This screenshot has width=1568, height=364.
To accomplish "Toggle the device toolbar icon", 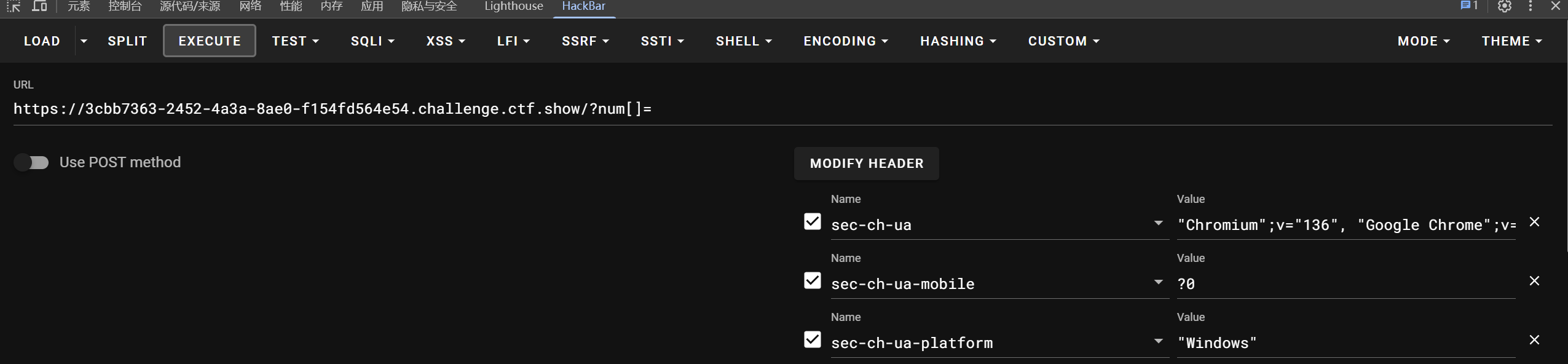I will click(39, 6).
